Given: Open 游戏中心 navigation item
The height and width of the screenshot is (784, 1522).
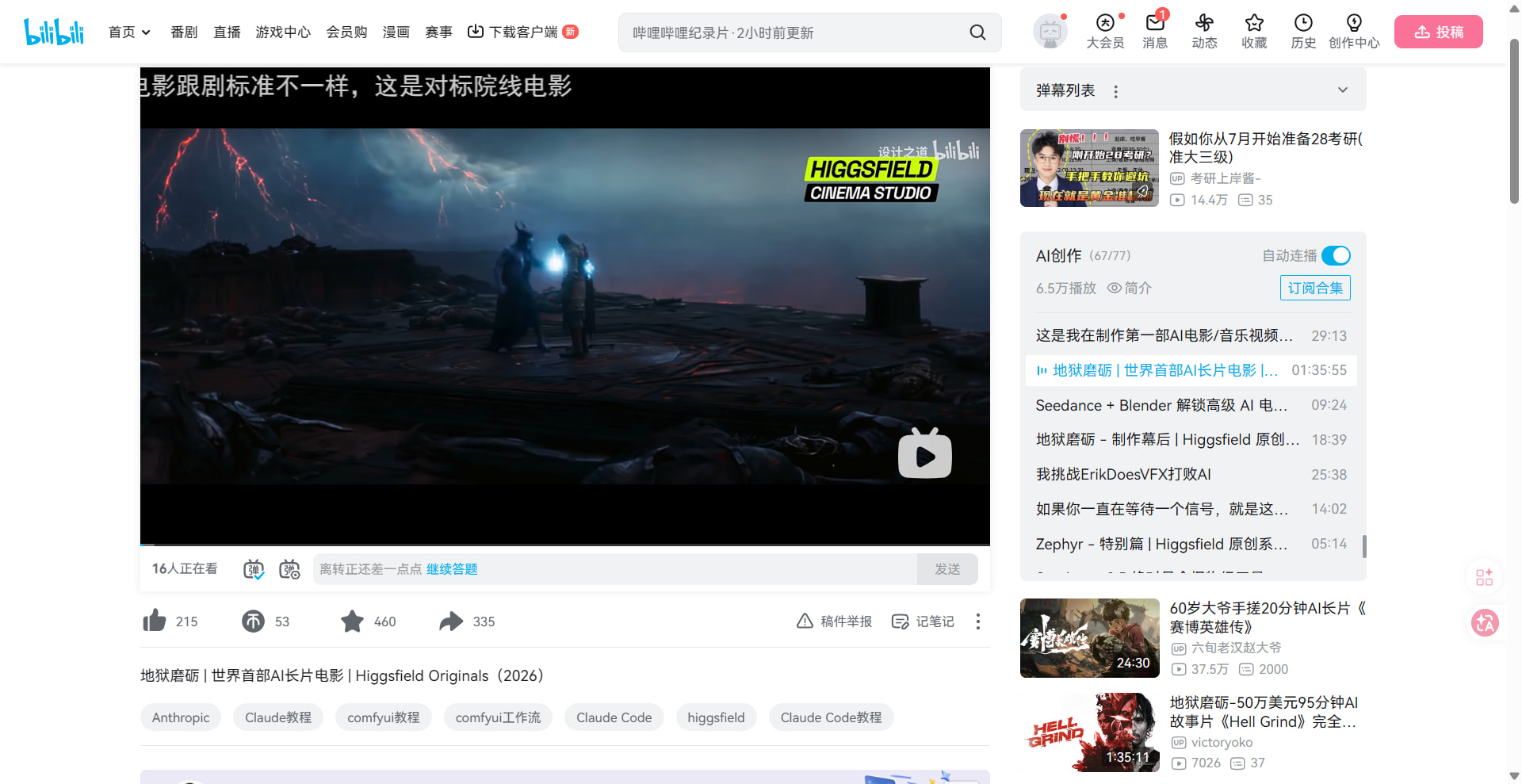Looking at the screenshot, I should coord(283,32).
